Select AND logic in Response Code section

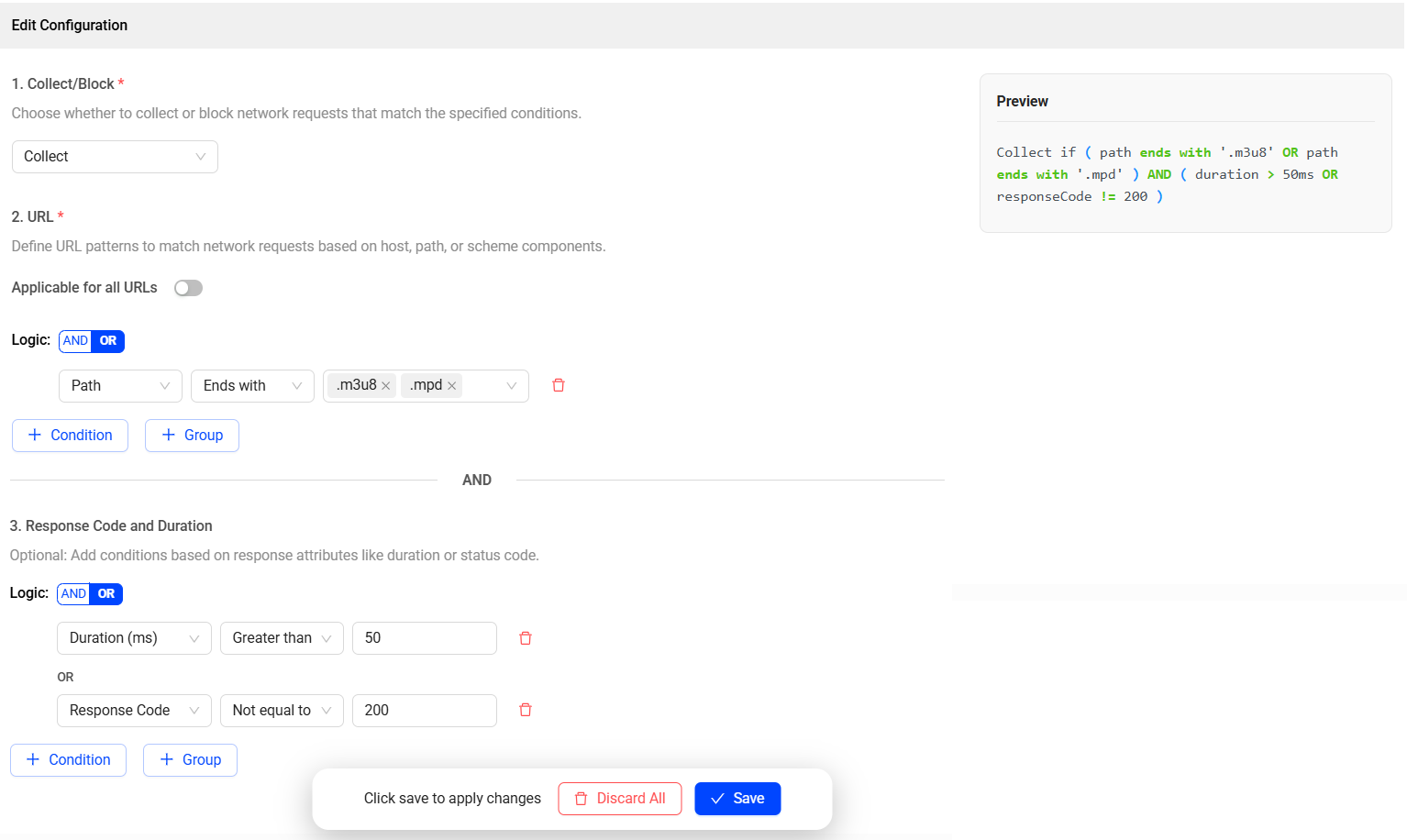pos(73,594)
